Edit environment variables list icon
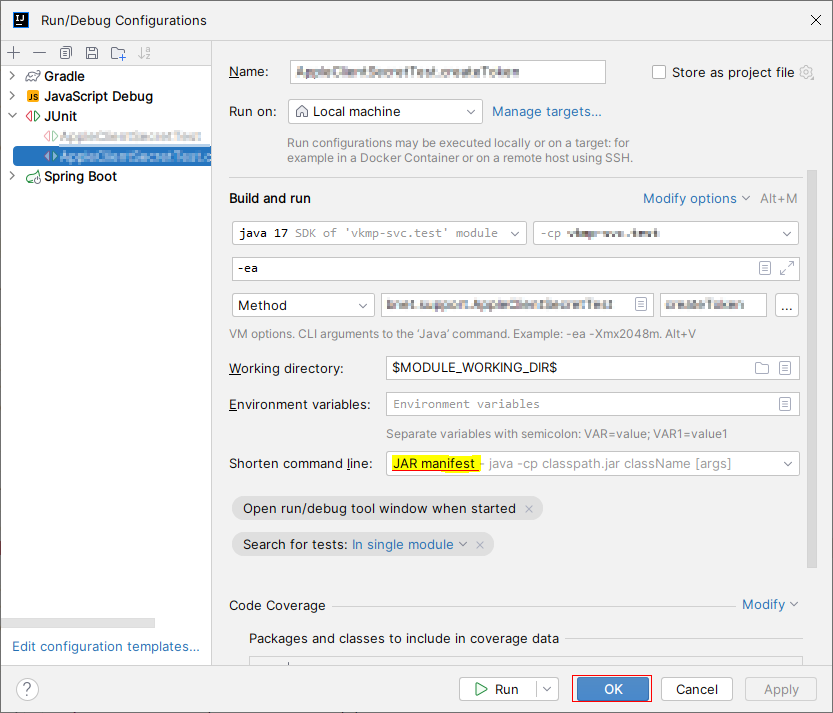 [785, 404]
